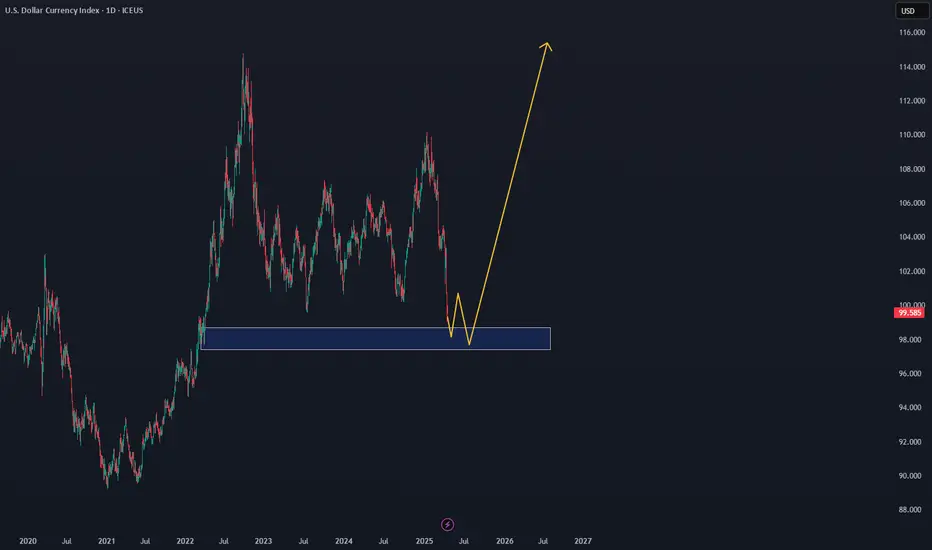932x550 pixels.
Task: Click the 98.000 price axis label
Action: [910, 340]
